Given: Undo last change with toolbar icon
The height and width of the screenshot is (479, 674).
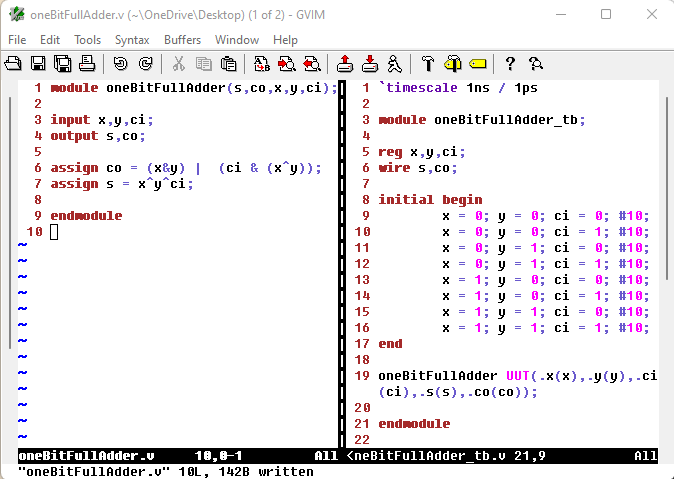Looking at the screenshot, I should [x=120, y=64].
